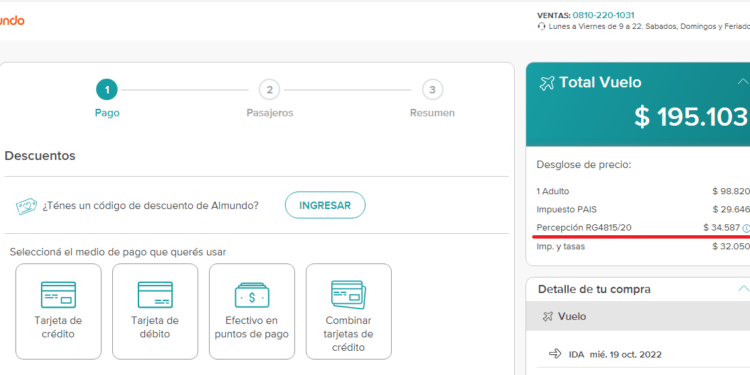Screen dimensions: 750x375
Task: Click the $ 32.050 amount
Action: click(731, 246)
